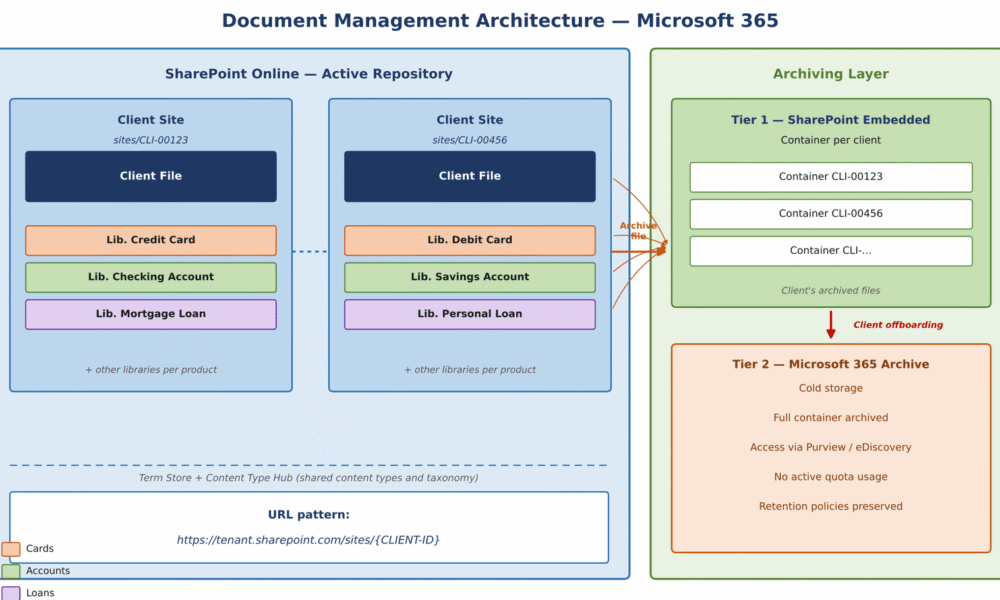Image resolution: width=1000 pixels, height=600 pixels.
Task: Select the 'Container CLI-...' box
Action: click(x=831, y=251)
